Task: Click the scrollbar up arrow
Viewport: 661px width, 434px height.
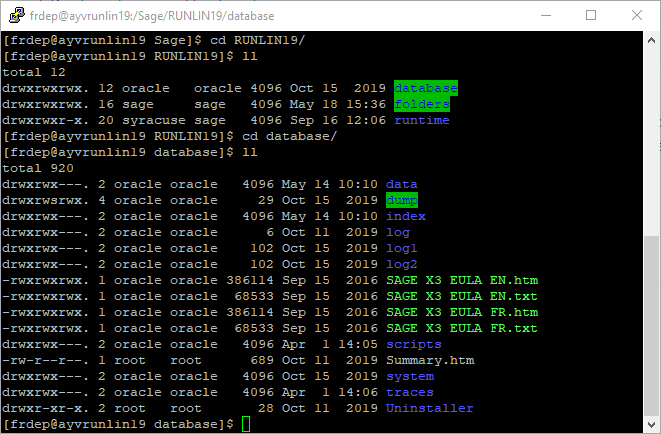Action: [651, 40]
